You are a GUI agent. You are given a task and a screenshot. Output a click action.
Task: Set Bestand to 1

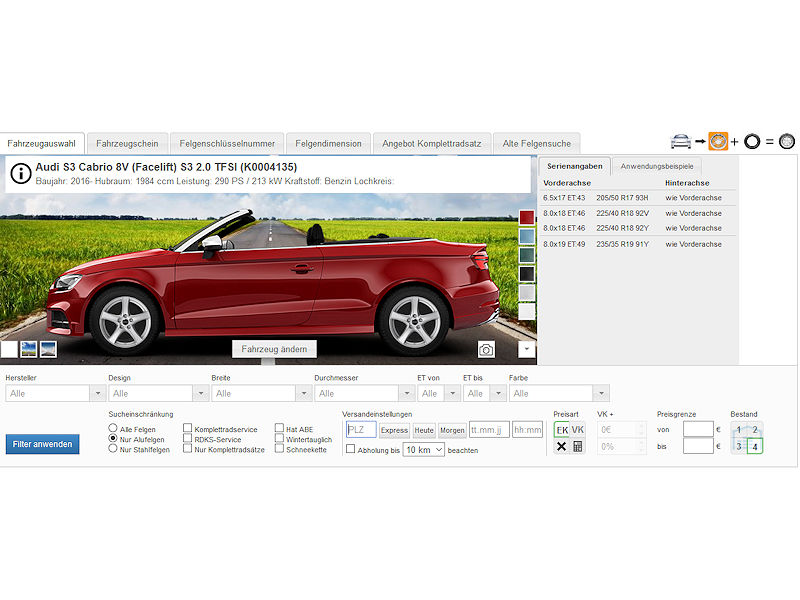[x=739, y=430]
